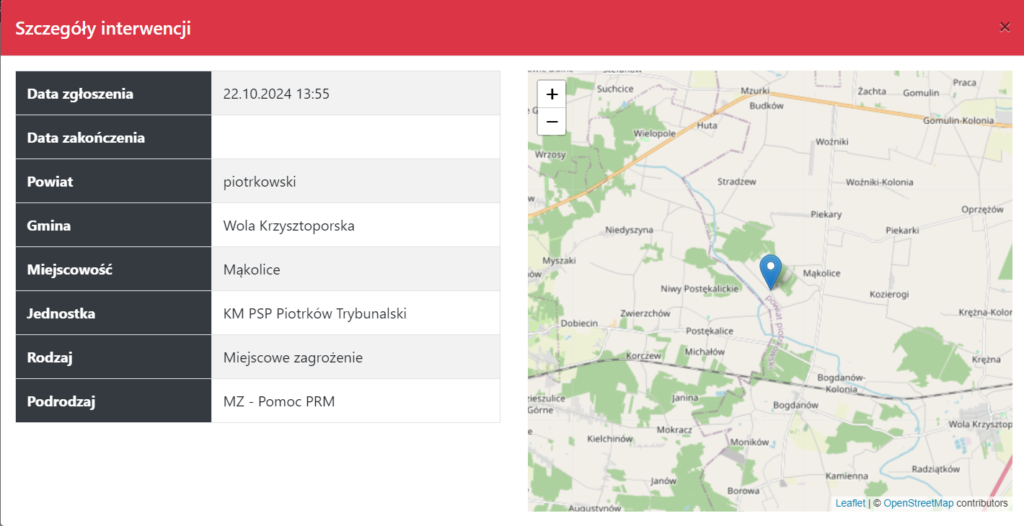Screen dimensions: 1024x526
Task: Click the date value 22.10.2024 13:55
Action: tap(276, 94)
